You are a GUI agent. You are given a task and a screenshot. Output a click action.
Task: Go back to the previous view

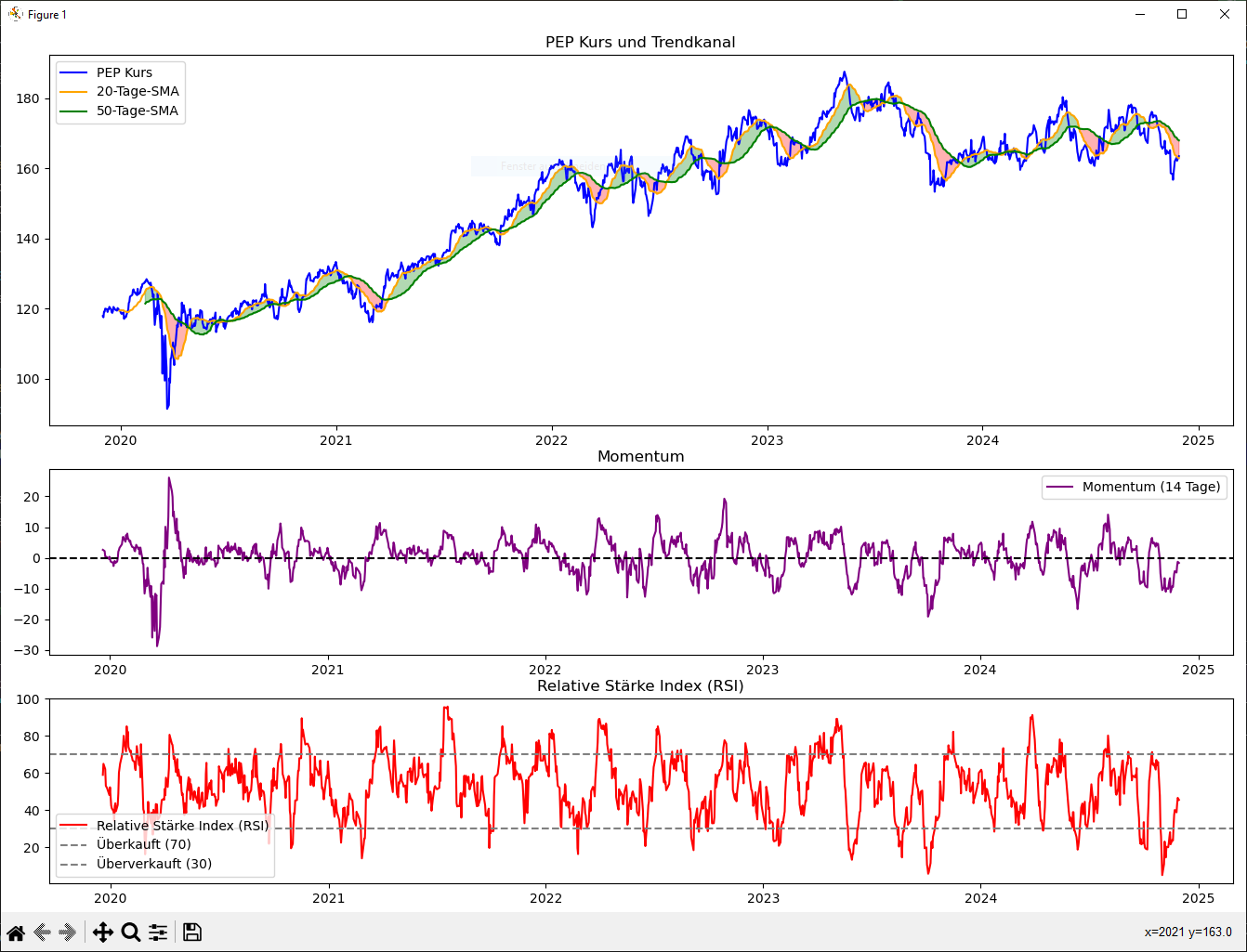tap(42, 932)
